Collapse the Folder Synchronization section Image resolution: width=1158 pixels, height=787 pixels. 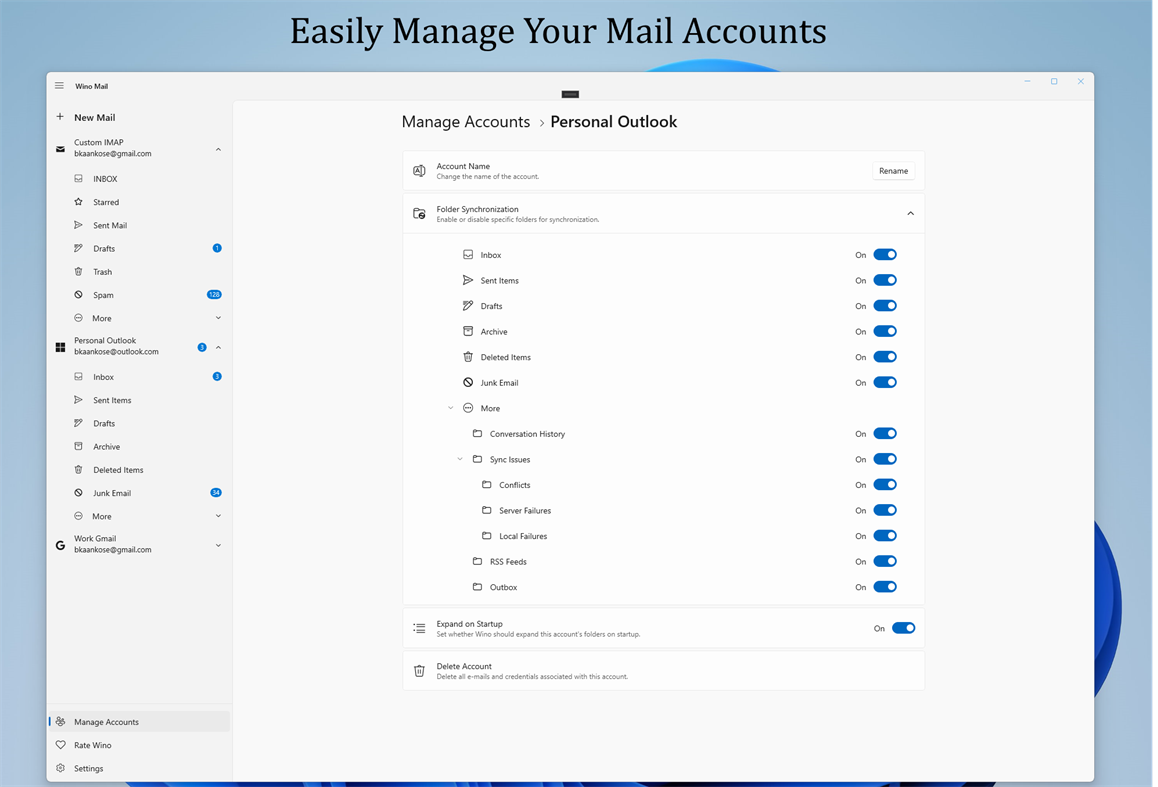click(x=910, y=213)
